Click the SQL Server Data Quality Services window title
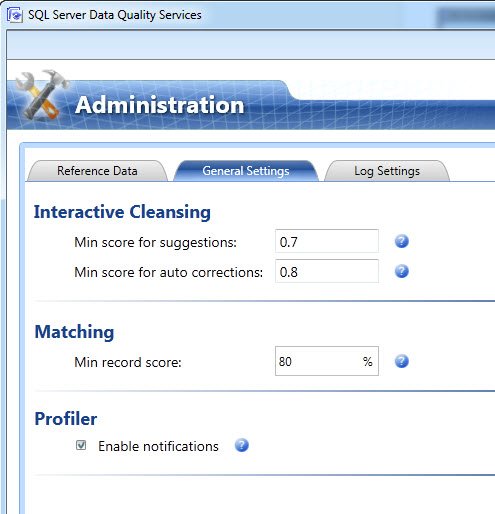Image resolution: width=495 pixels, height=514 pixels. coord(115,15)
